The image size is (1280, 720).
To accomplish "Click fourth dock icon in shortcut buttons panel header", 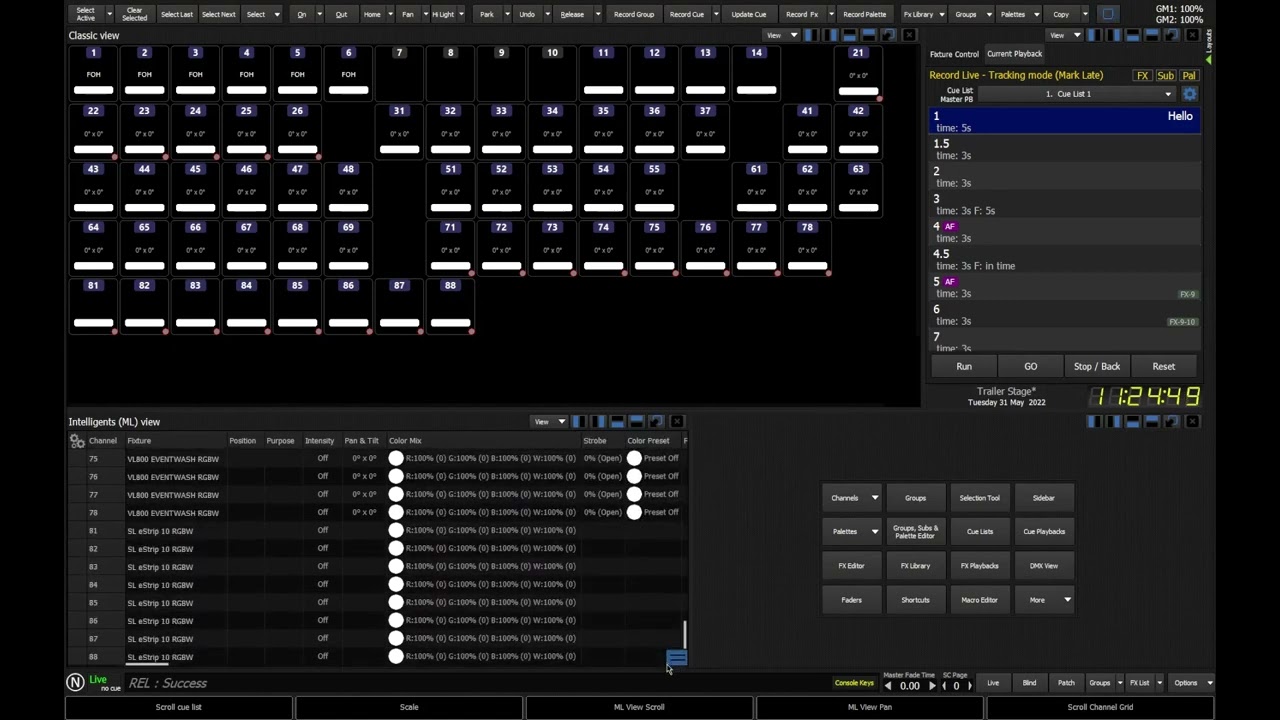I will click(x=1152, y=422).
